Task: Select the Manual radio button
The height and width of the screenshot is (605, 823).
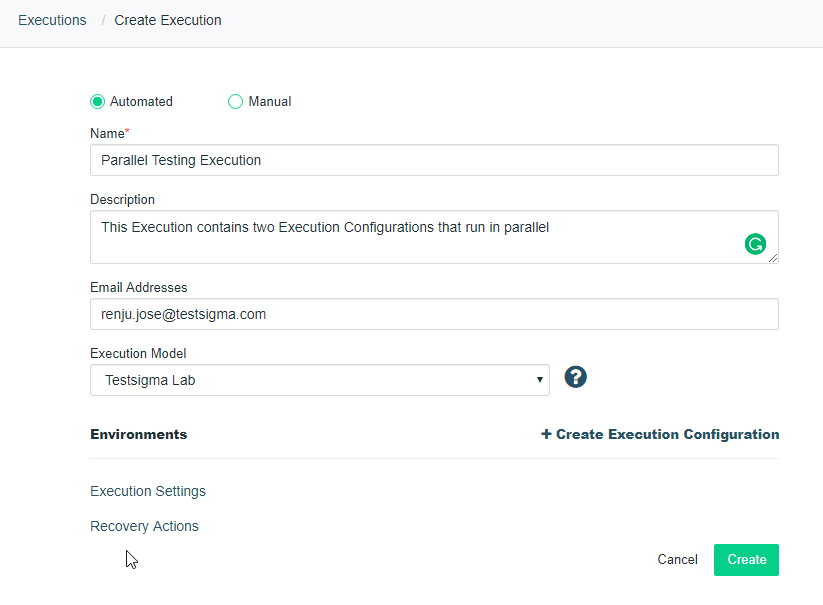Action: pos(236,101)
